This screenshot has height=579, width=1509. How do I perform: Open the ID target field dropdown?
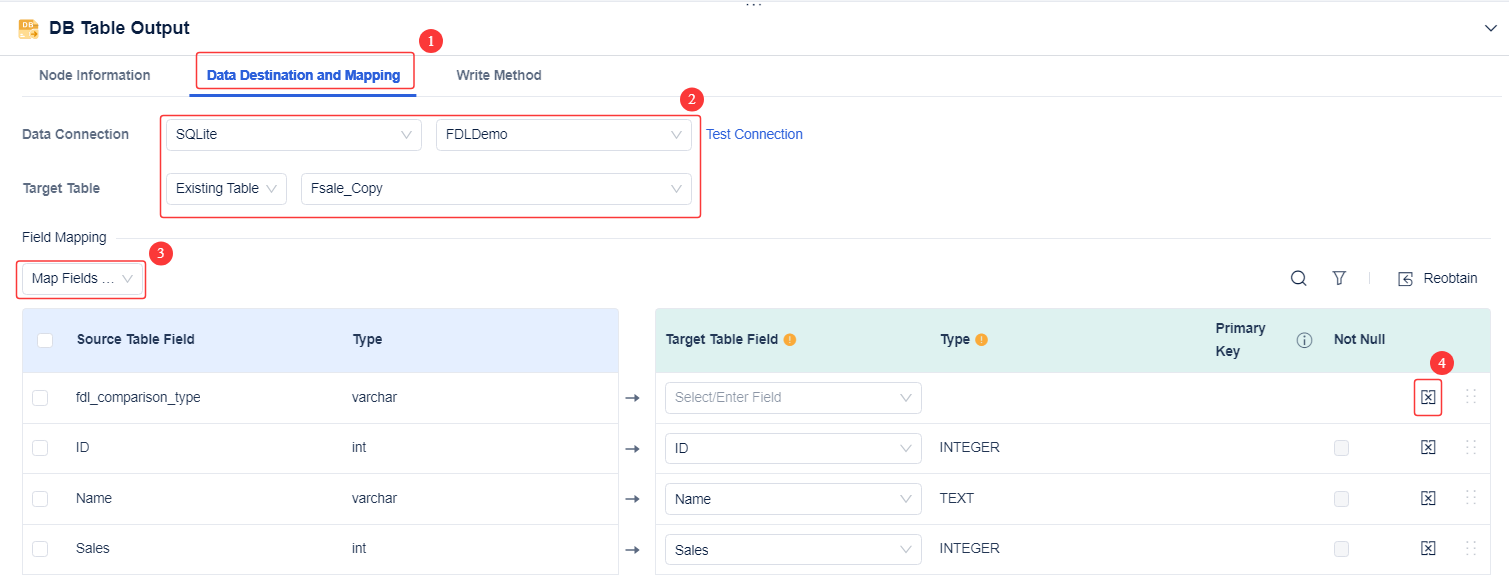coord(793,448)
